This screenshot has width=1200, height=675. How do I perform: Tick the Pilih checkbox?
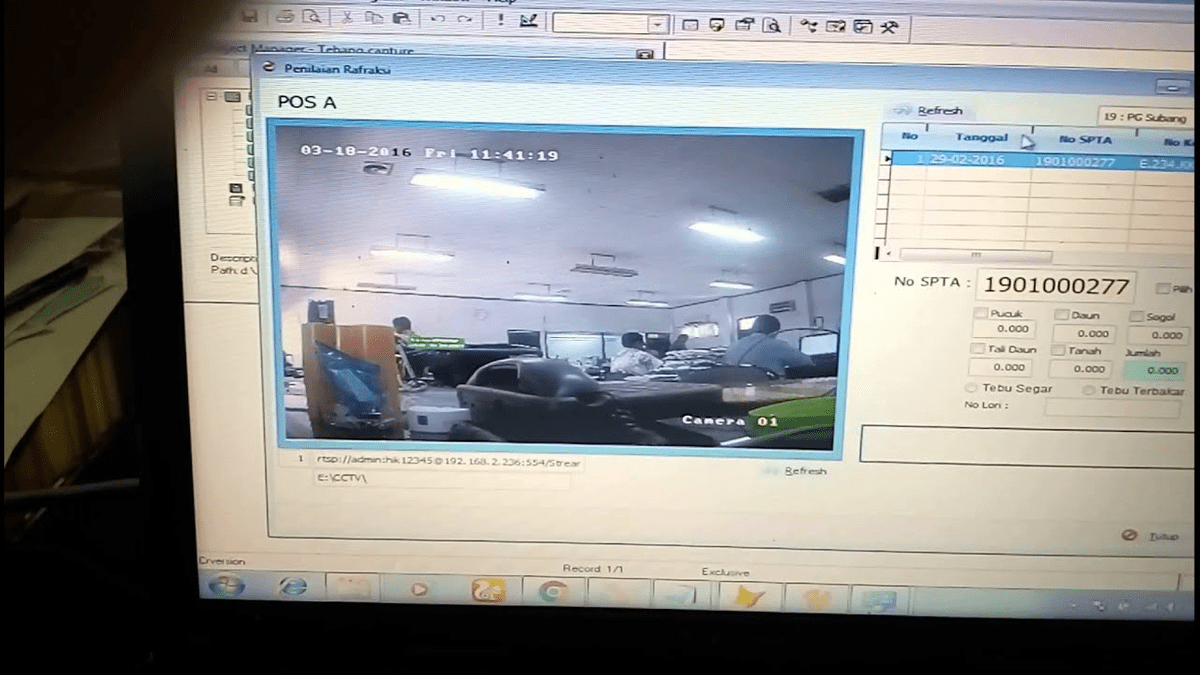click(1162, 289)
